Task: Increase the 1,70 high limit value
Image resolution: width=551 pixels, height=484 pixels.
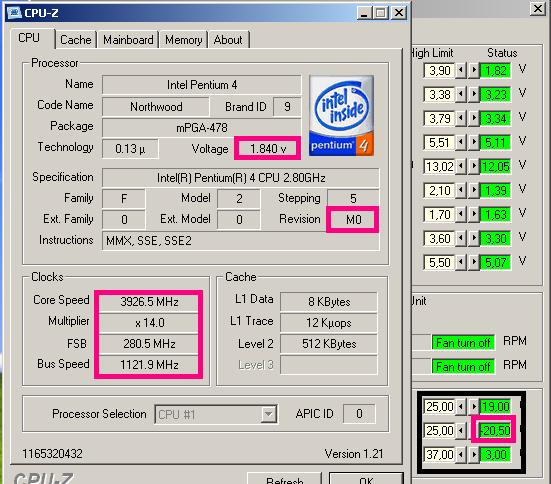Action: pyautogui.click(x=474, y=214)
